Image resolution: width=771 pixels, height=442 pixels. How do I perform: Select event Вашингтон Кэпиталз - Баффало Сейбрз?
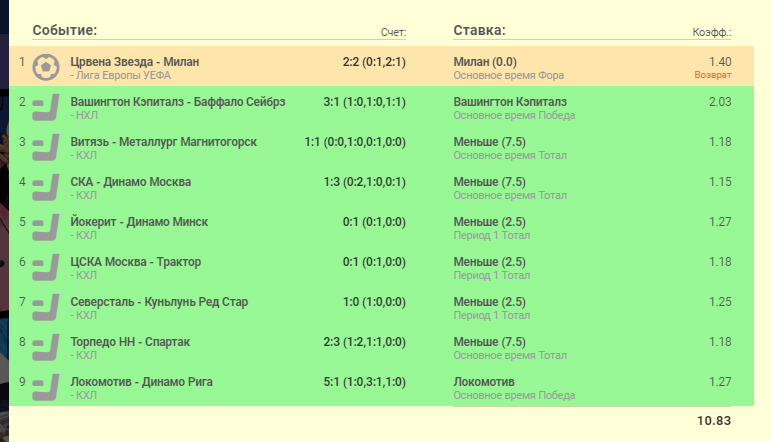(178, 102)
